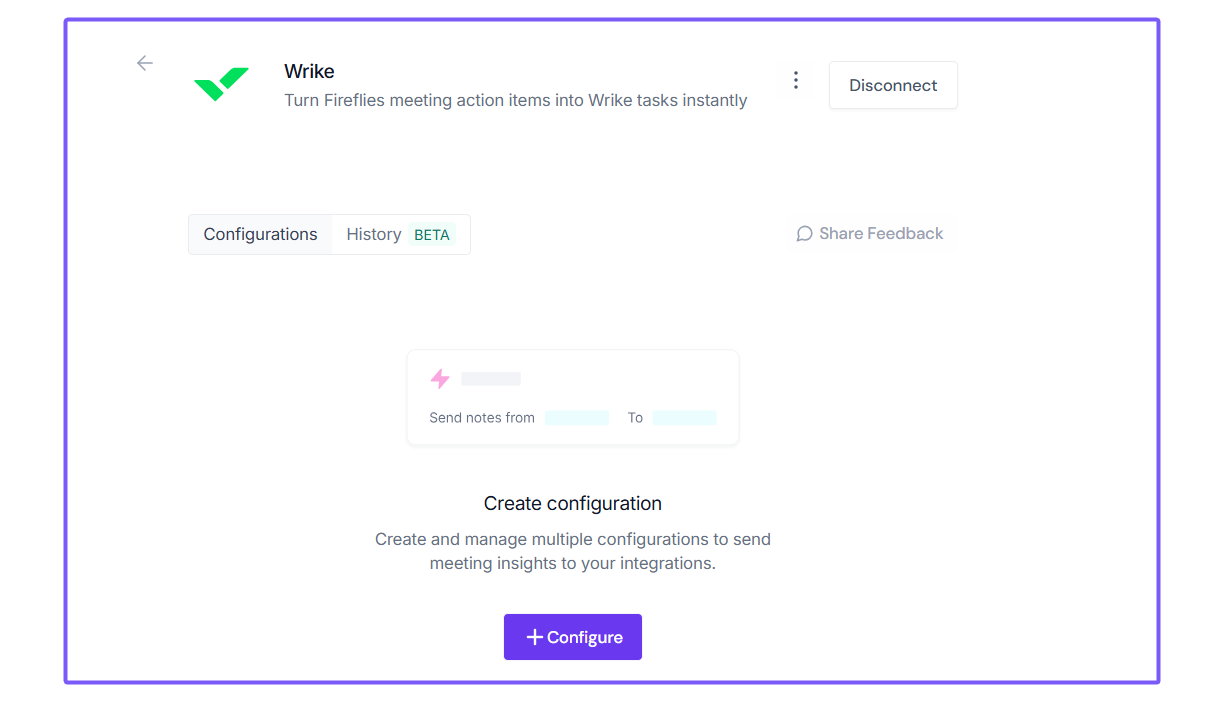Switch to the Configurations tab
The height and width of the screenshot is (709, 1218).
point(260,234)
